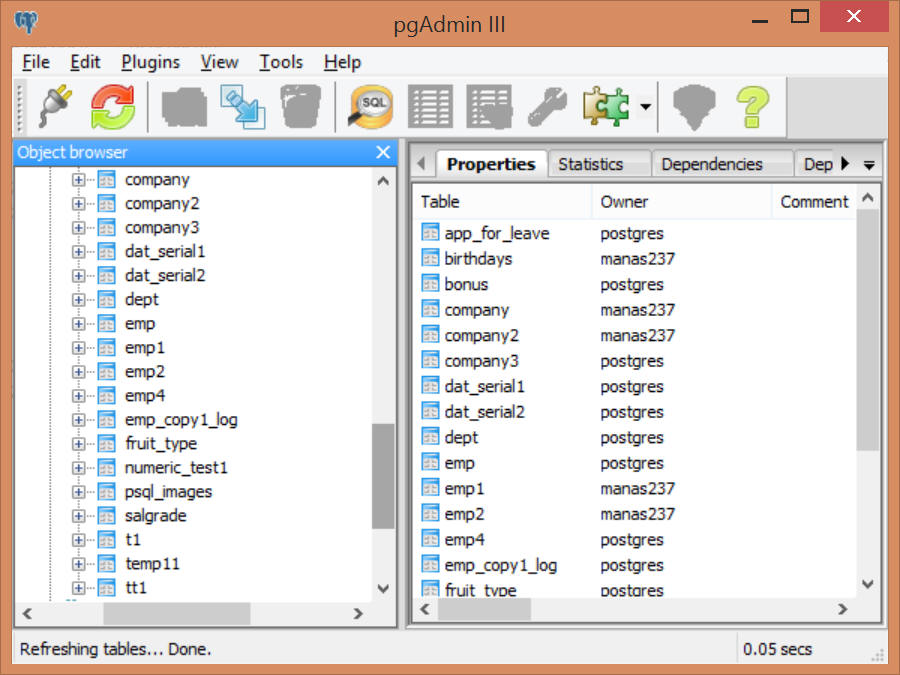
Task: Click the View data grid icon
Action: click(430, 106)
